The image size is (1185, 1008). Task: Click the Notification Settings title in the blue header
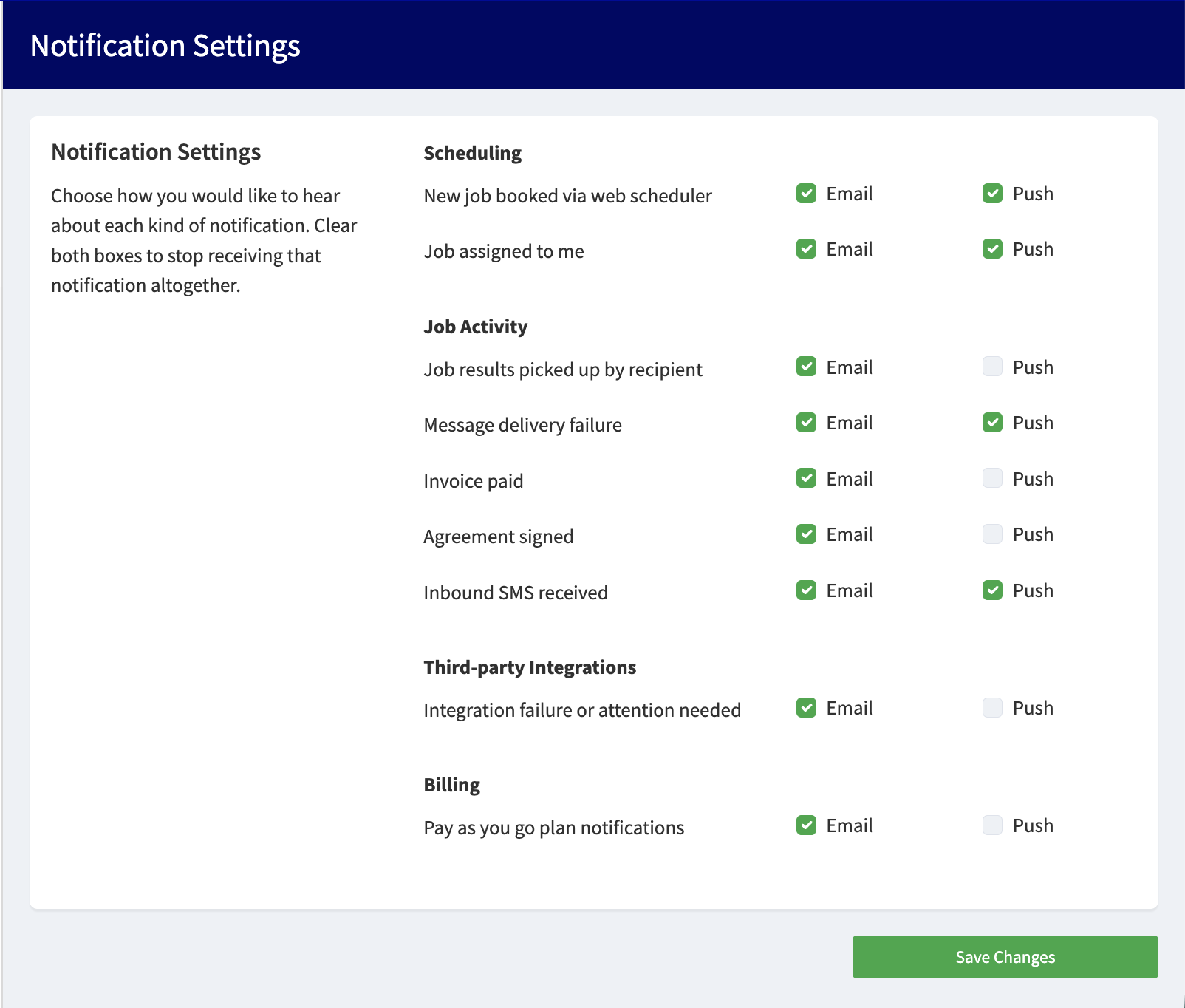point(165,46)
